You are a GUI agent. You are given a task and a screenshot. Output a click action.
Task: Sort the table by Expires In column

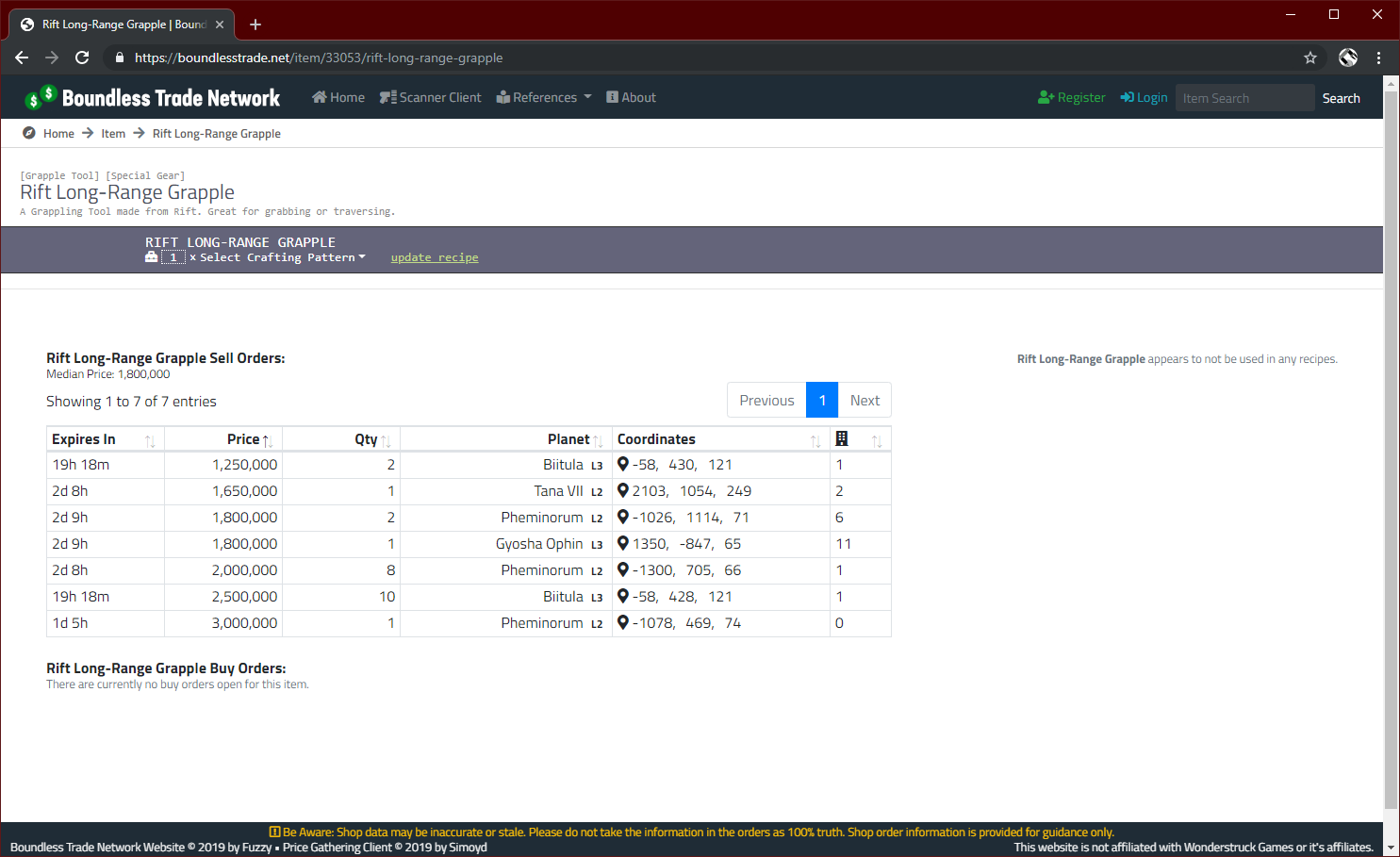[x=84, y=439]
